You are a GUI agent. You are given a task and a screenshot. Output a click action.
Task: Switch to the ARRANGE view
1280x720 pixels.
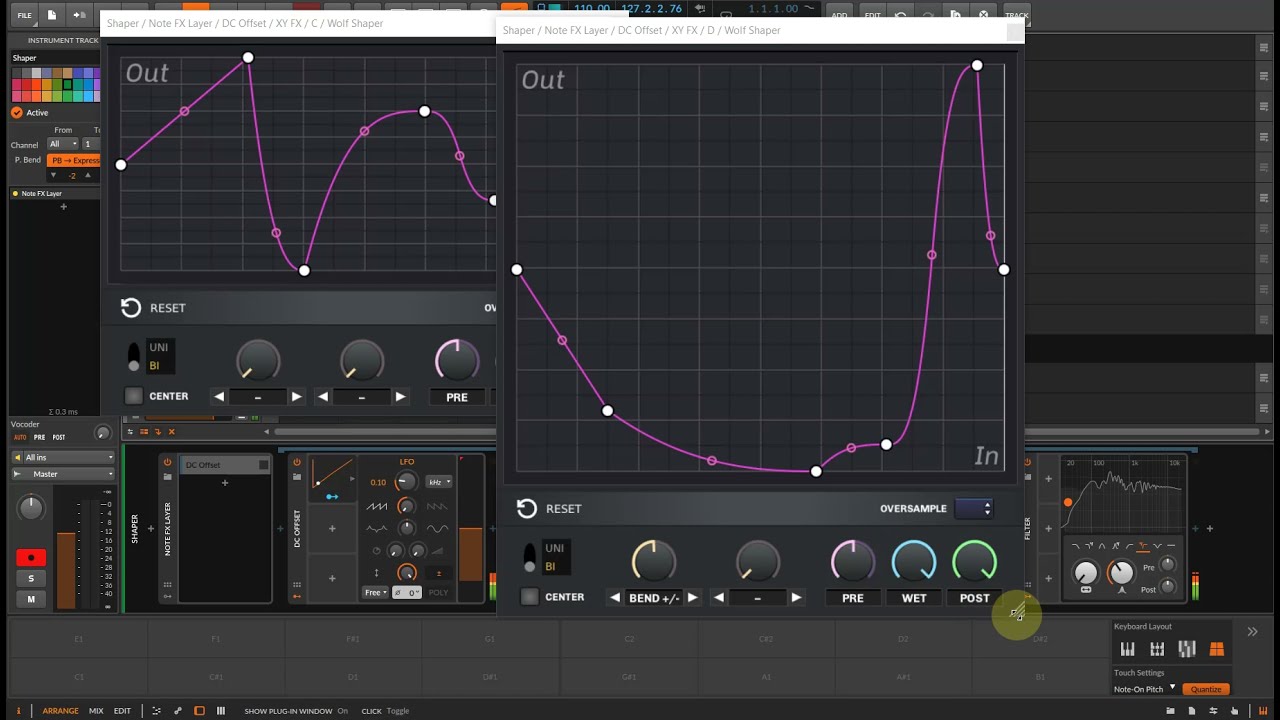(x=60, y=711)
